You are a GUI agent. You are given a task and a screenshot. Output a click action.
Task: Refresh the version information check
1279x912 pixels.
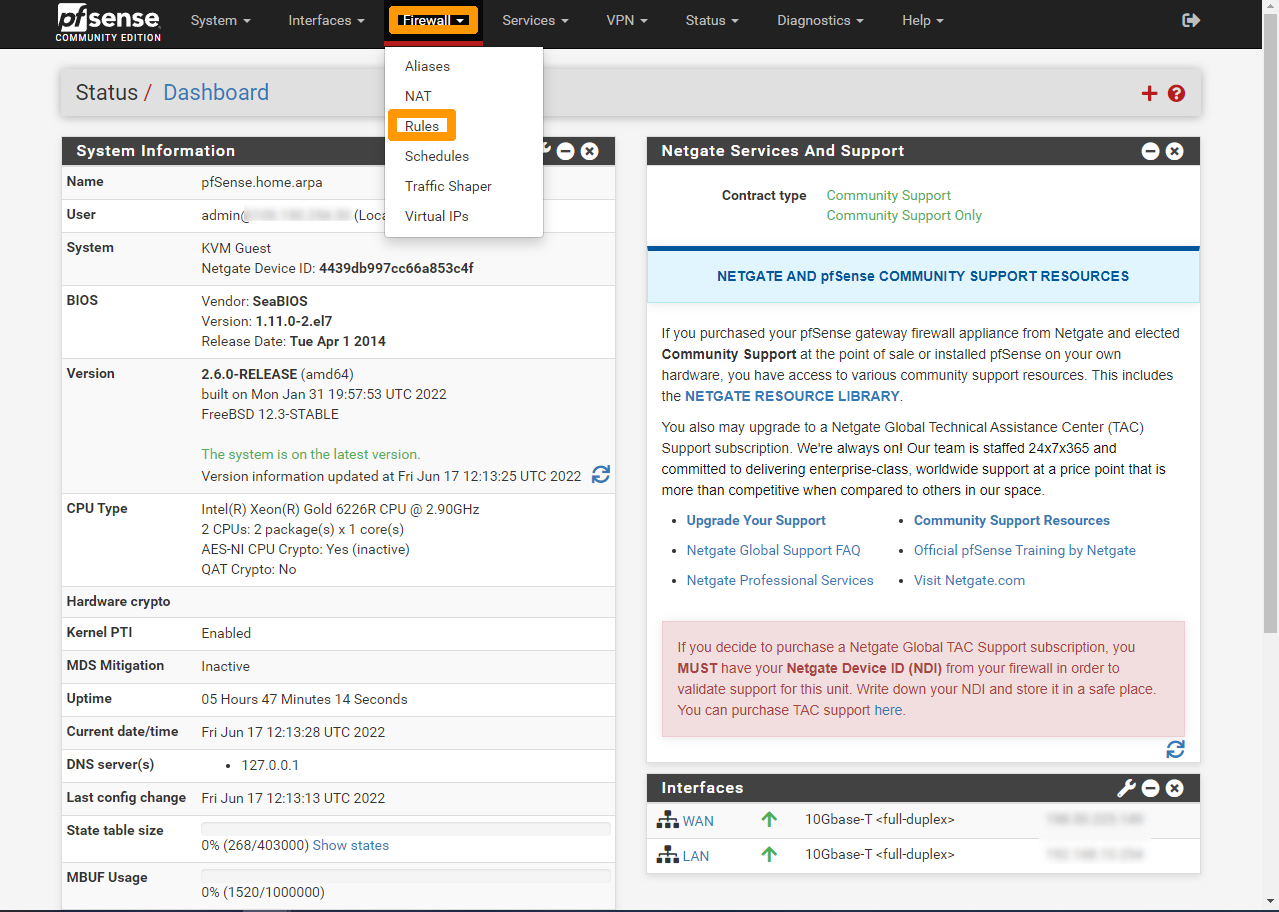tap(600, 475)
